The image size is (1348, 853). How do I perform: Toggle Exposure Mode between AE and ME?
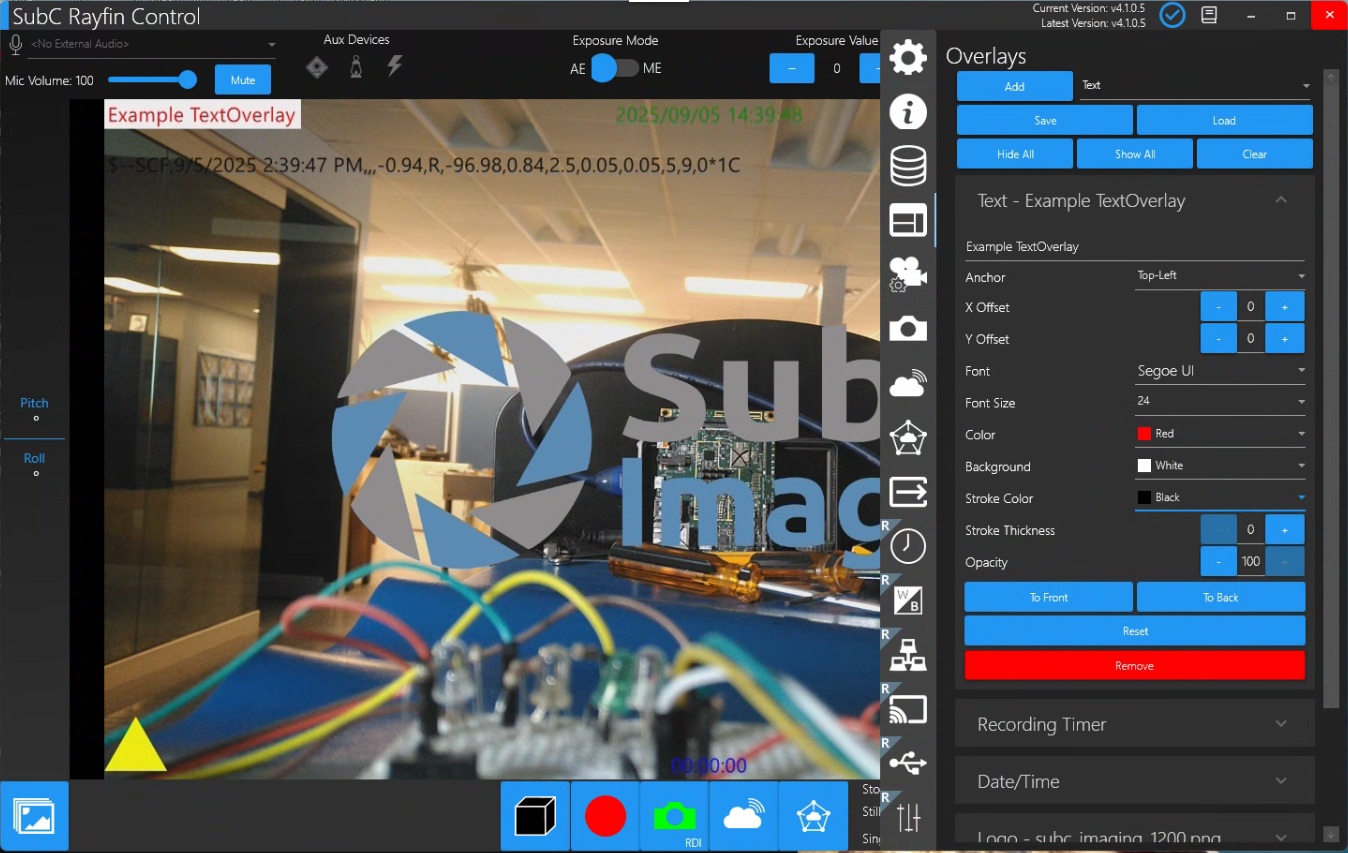tap(615, 68)
